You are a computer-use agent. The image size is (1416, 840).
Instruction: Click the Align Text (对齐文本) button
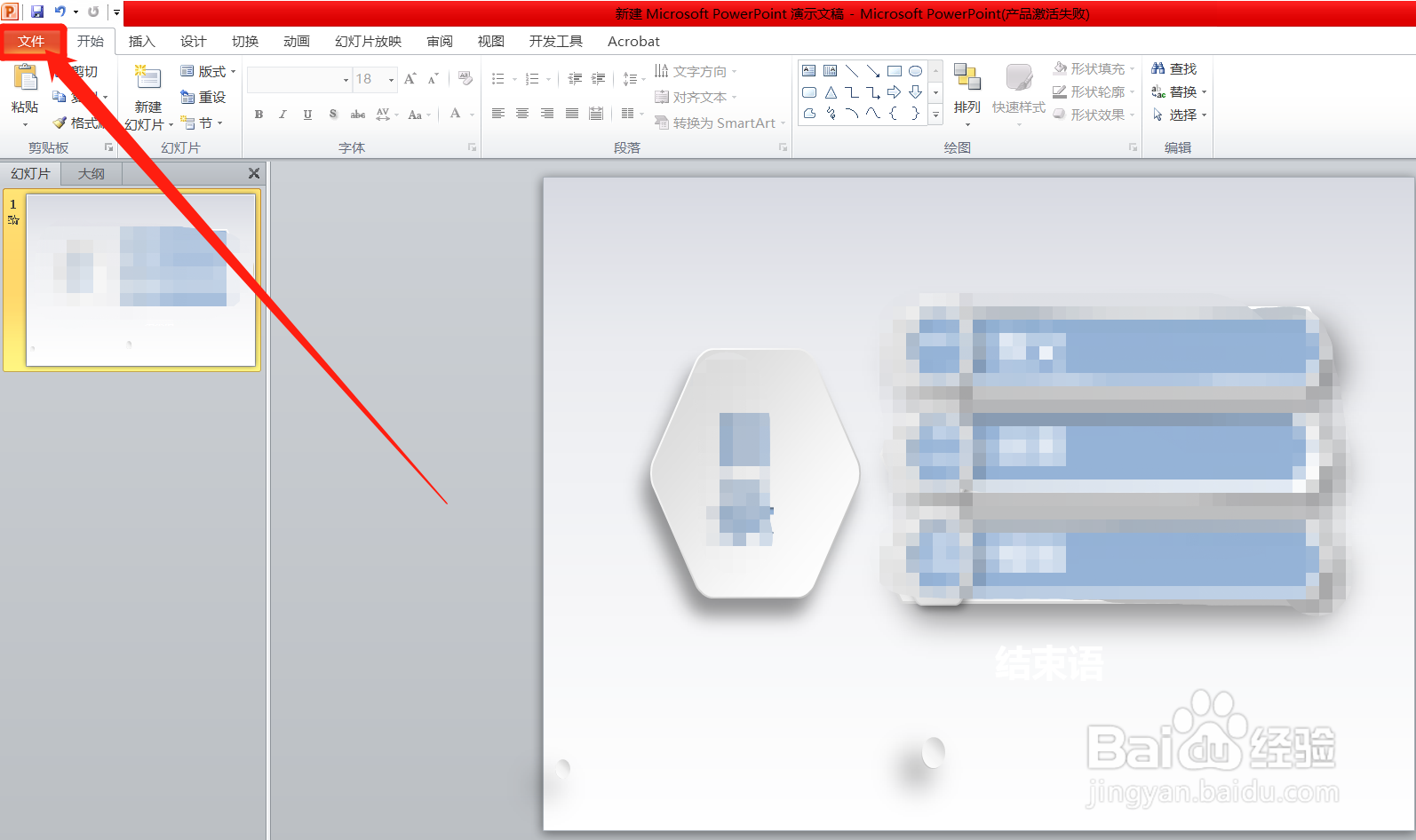(x=696, y=97)
